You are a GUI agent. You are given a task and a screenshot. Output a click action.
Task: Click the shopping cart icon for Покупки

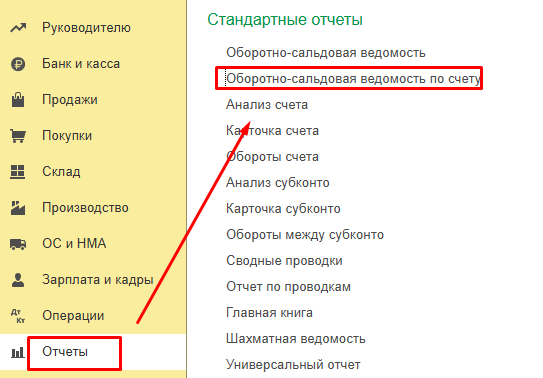[18, 136]
